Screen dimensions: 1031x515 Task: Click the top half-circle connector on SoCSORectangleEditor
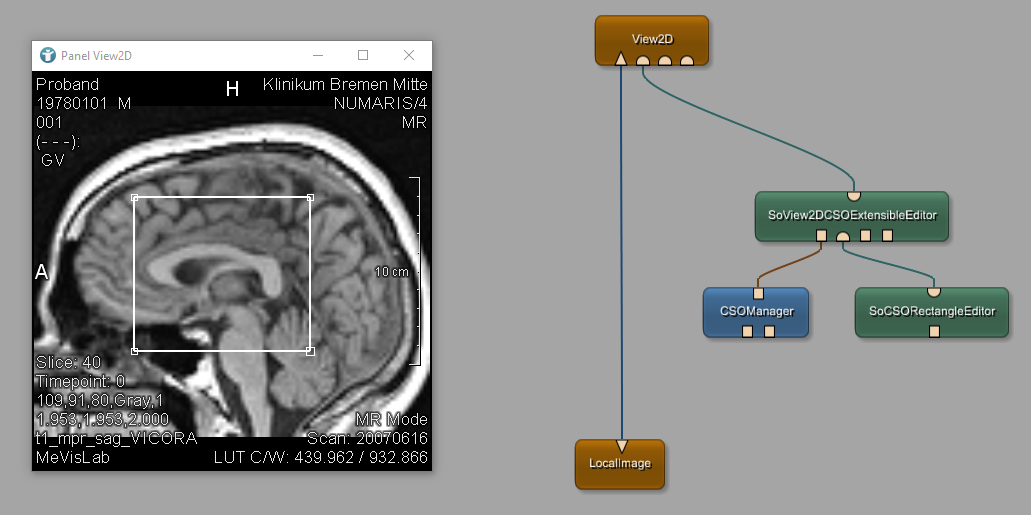933,292
